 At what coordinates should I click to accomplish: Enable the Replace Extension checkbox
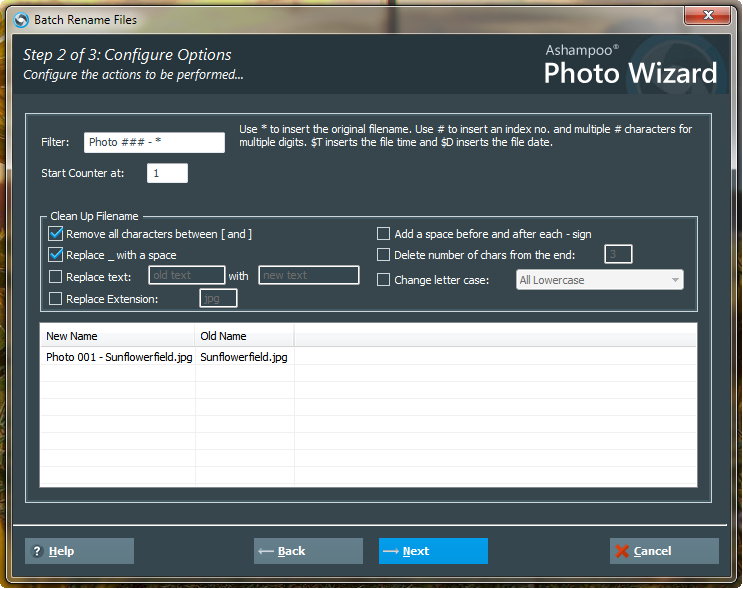click(56, 299)
